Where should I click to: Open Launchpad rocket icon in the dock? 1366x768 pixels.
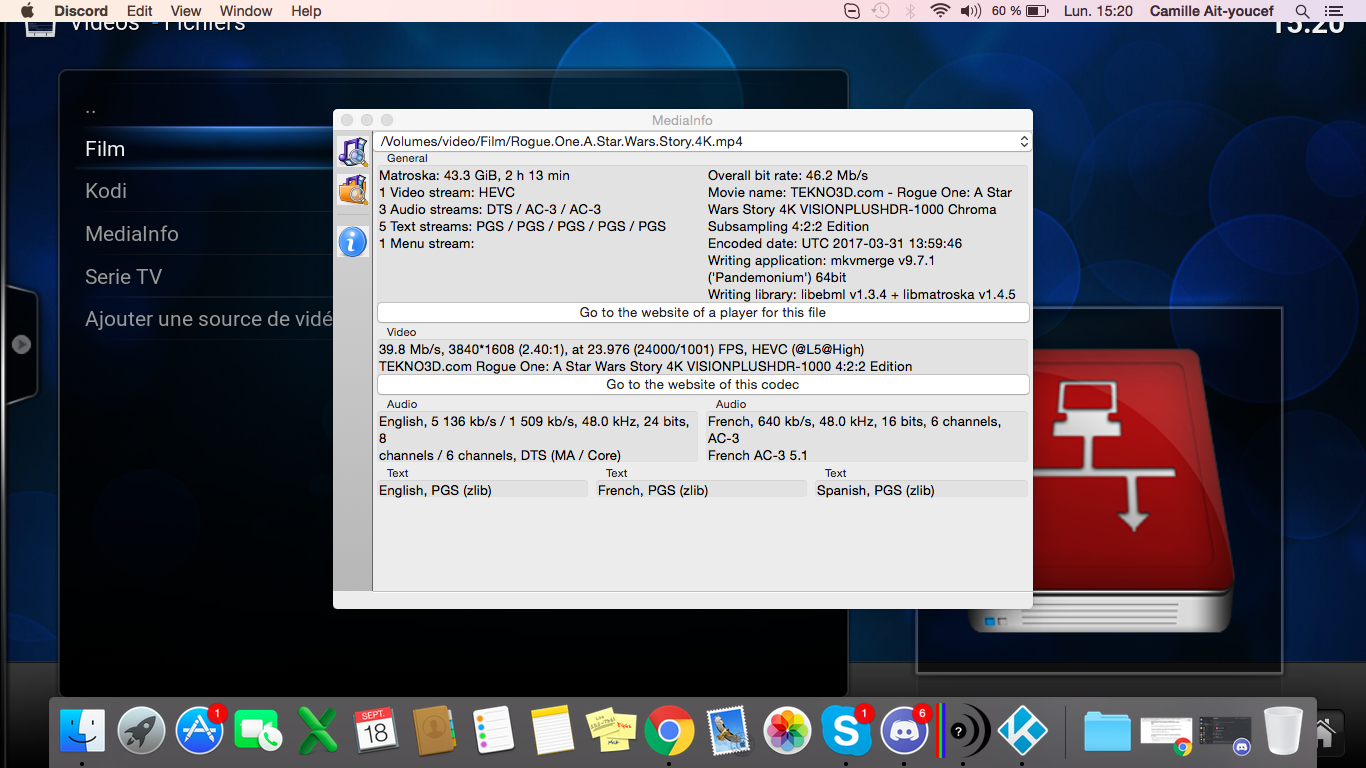(141, 731)
